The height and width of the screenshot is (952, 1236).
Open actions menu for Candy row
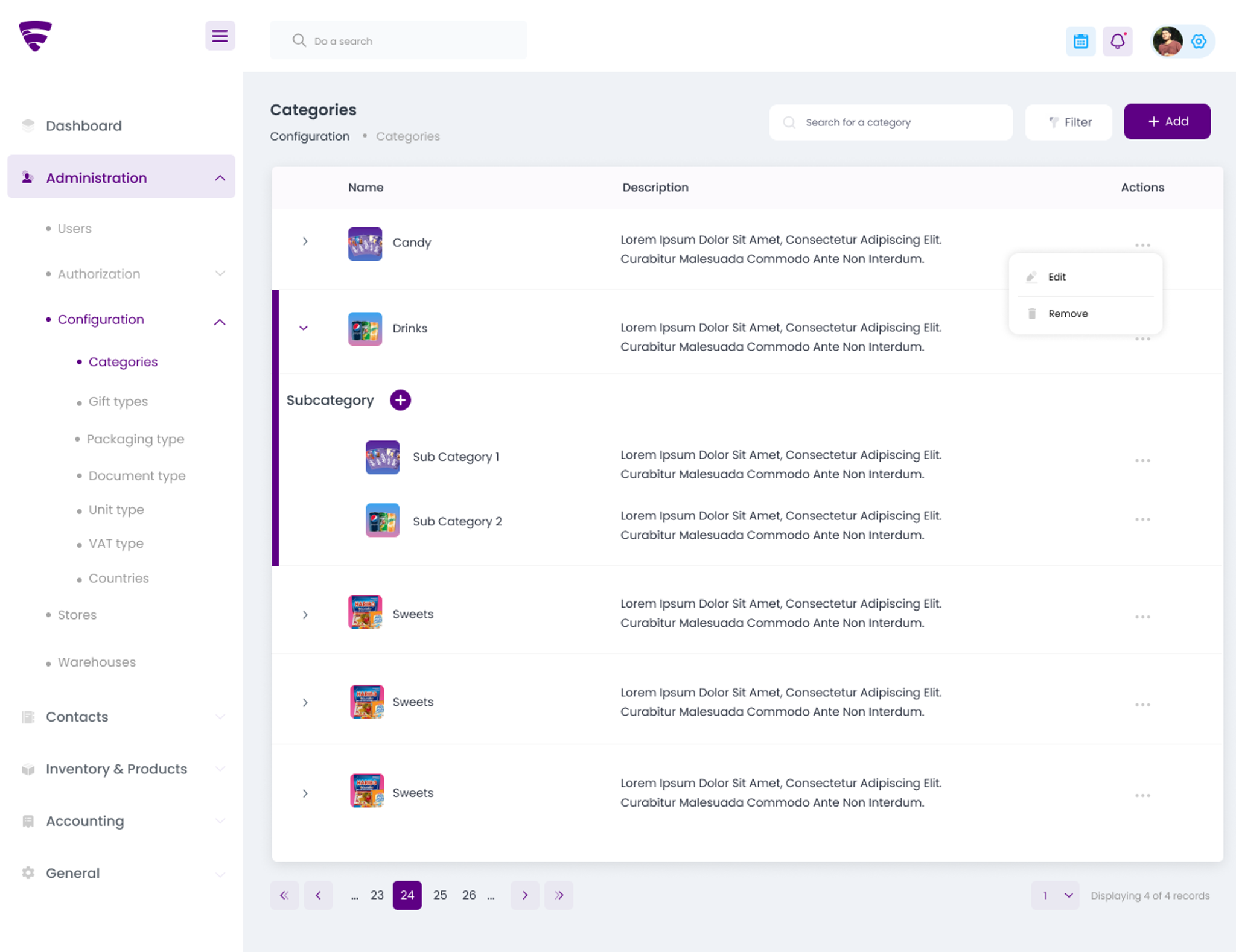tap(1142, 245)
